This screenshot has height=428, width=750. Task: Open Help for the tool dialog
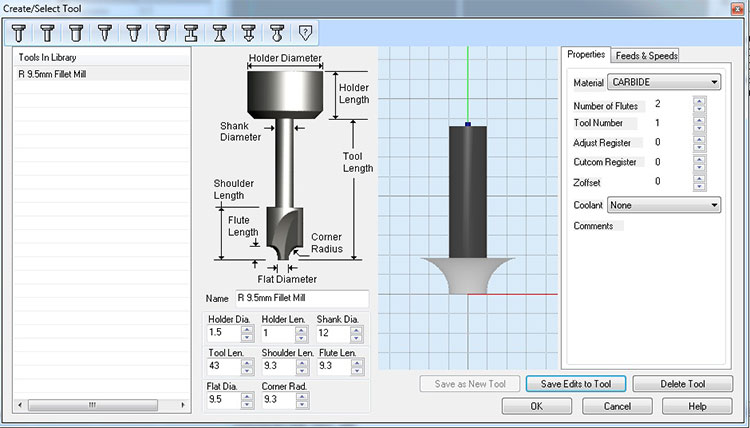pyautogui.click(x=697, y=406)
